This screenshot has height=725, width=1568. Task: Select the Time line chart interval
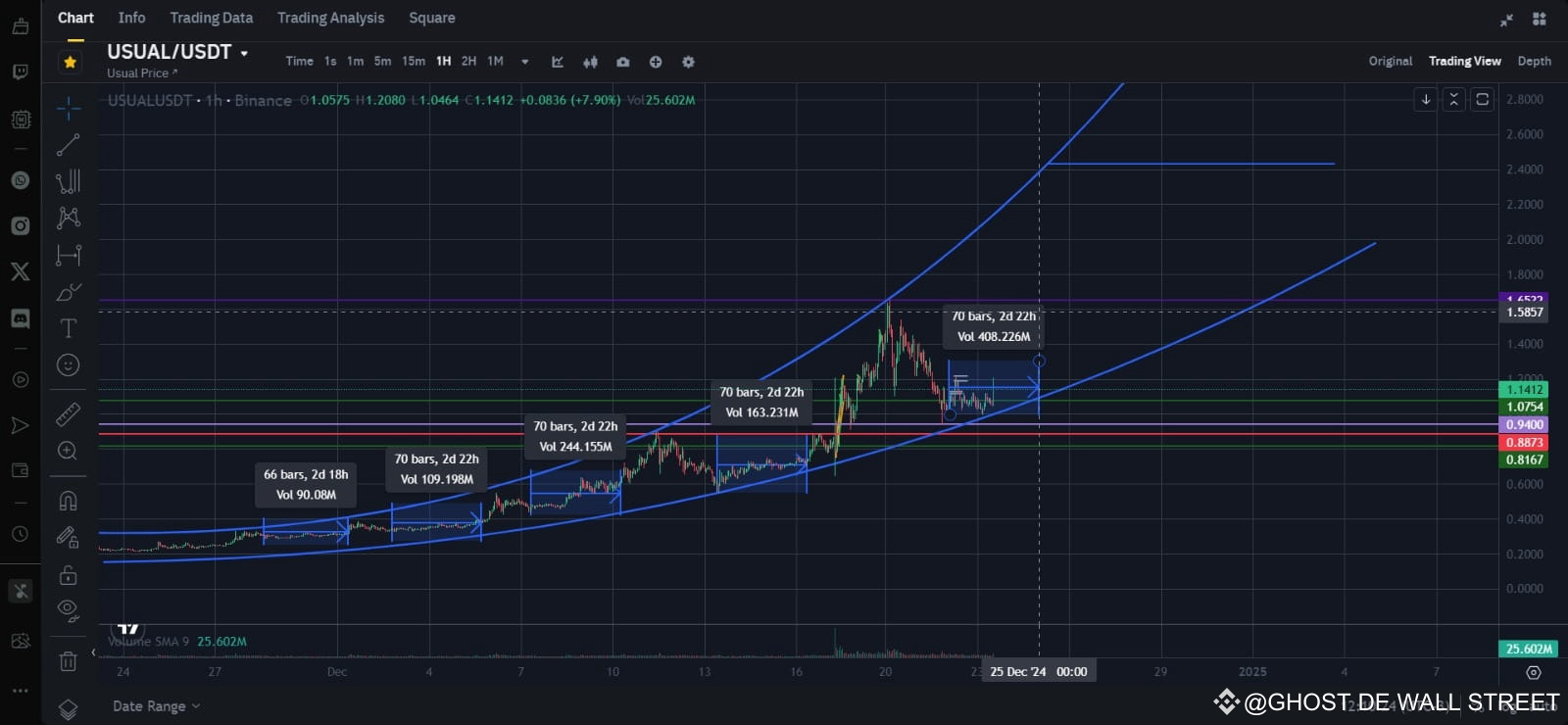(299, 61)
